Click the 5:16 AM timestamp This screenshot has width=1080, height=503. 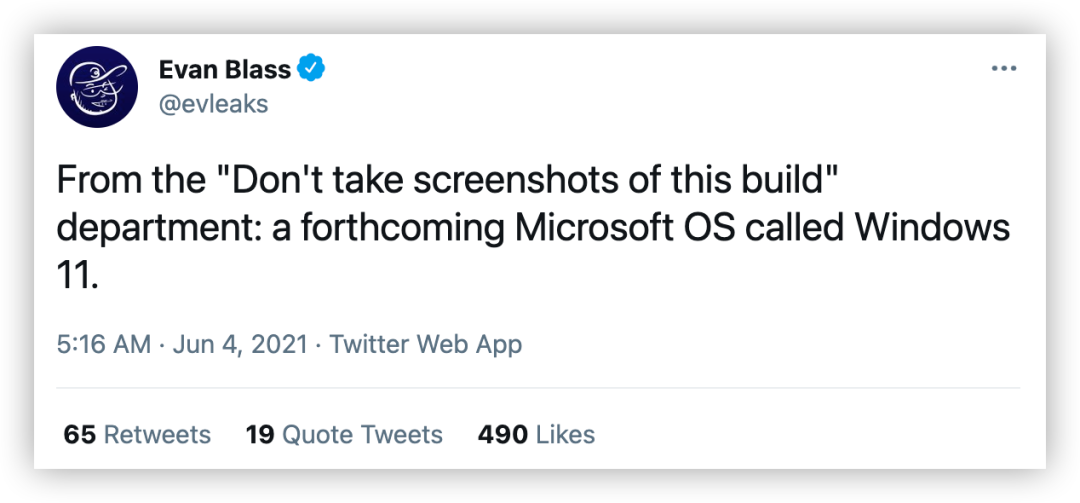[x=103, y=345]
